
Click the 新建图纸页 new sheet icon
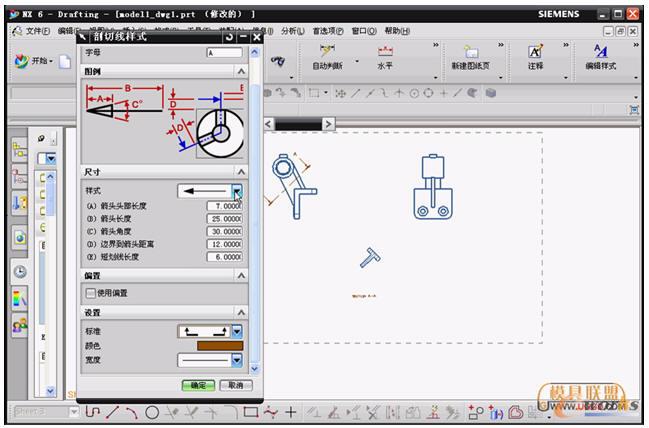(471, 52)
